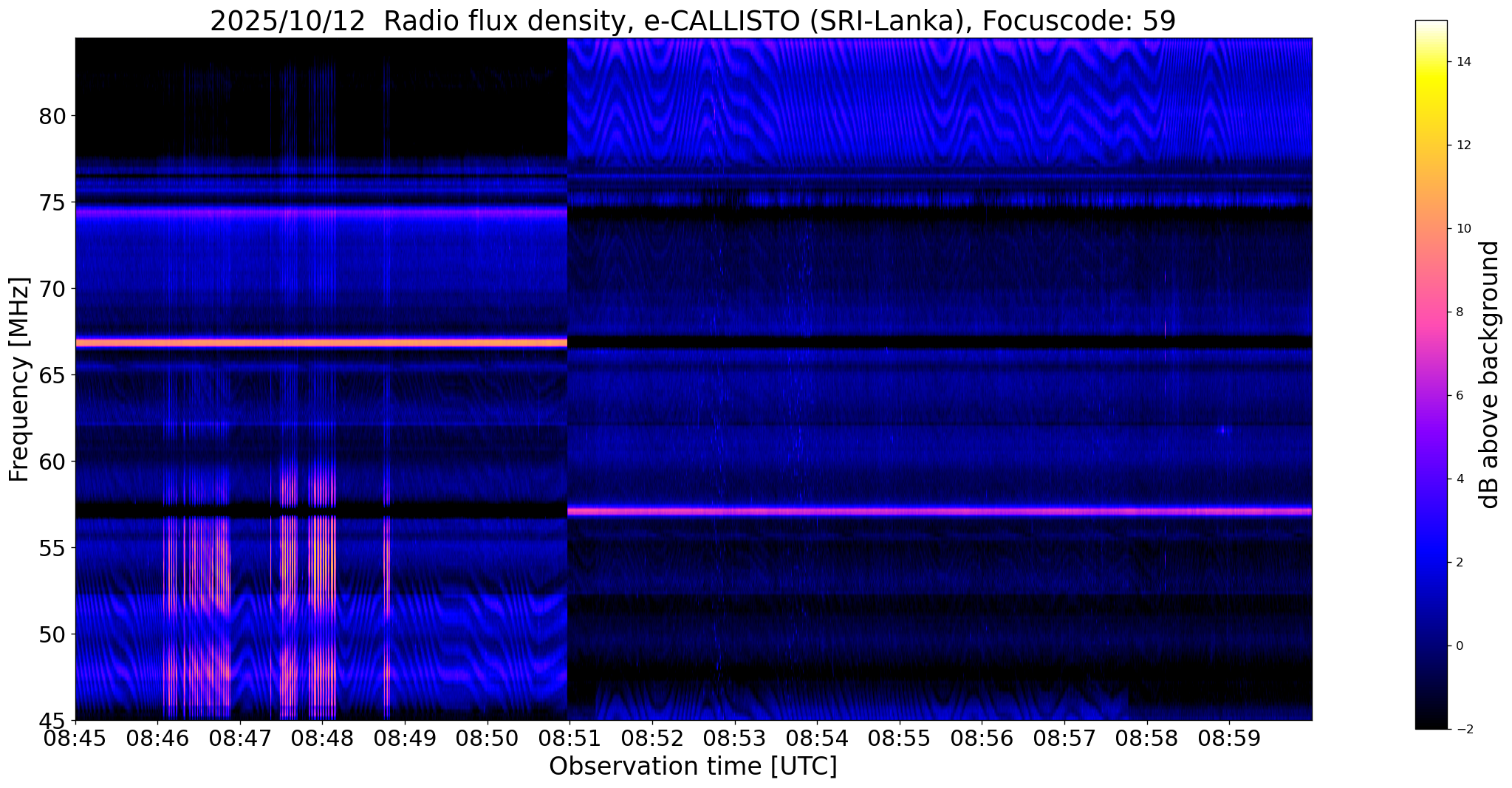Click the colorbar tick label 12

point(1463,145)
